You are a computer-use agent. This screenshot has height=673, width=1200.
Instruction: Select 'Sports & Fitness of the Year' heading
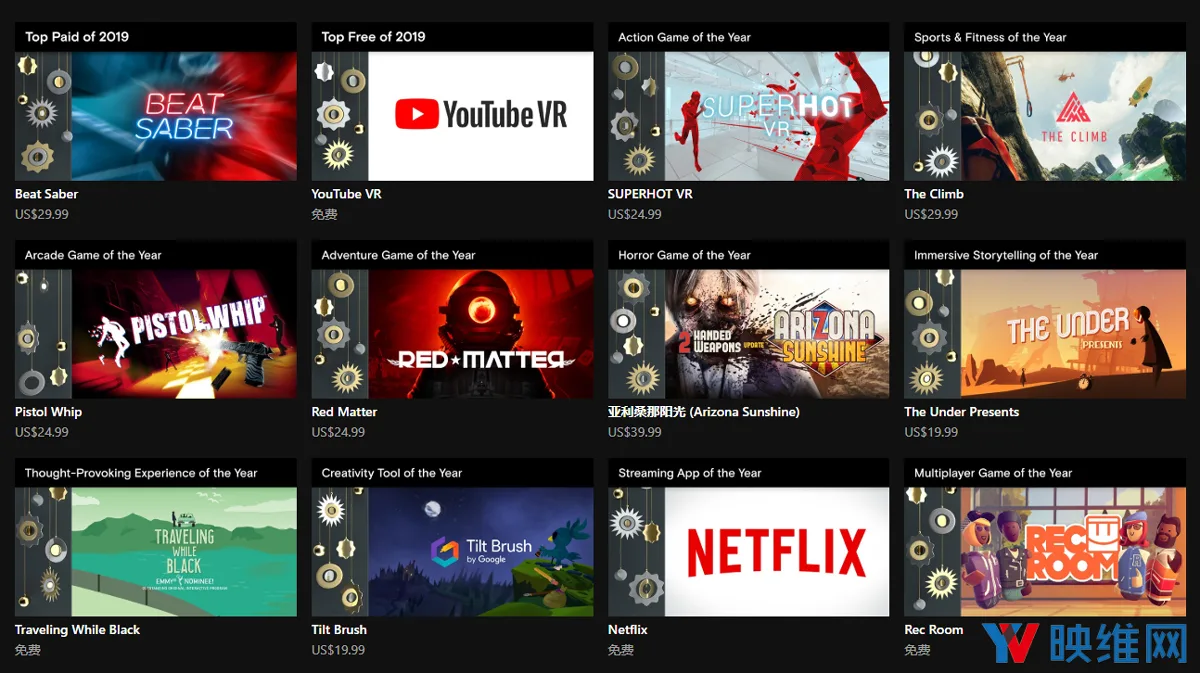(990, 37)
